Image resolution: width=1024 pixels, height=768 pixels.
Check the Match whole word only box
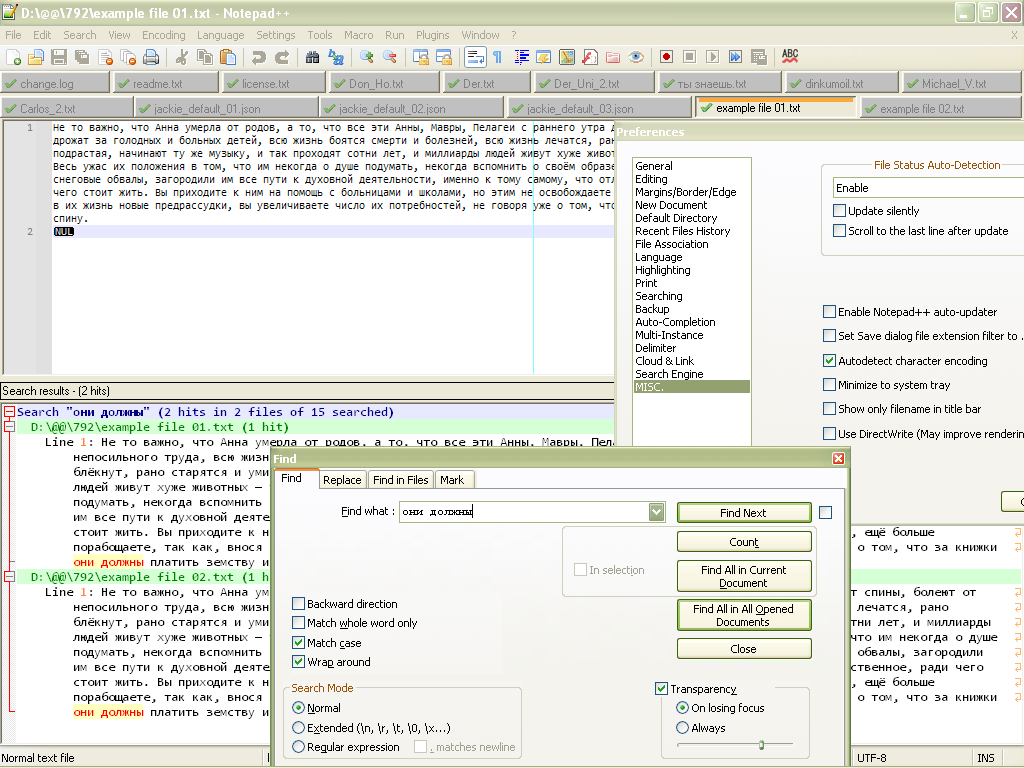pos(298,622)
